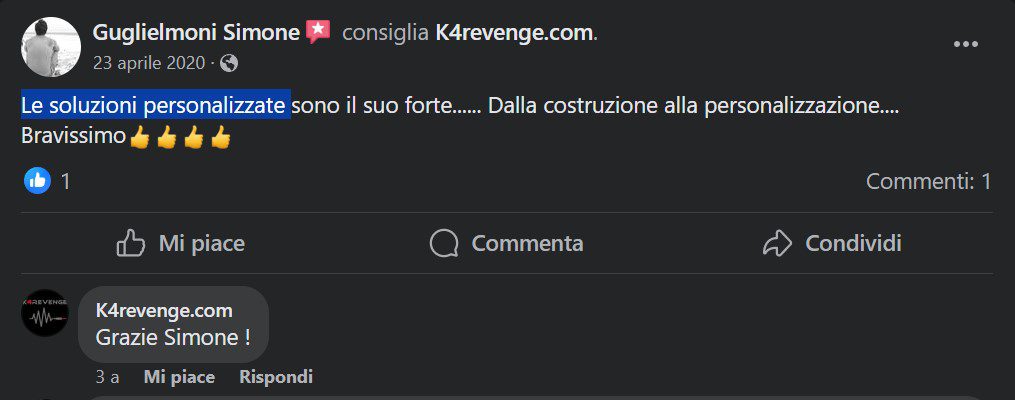Click Rispondi under the comment

click(x=276, y=377)
